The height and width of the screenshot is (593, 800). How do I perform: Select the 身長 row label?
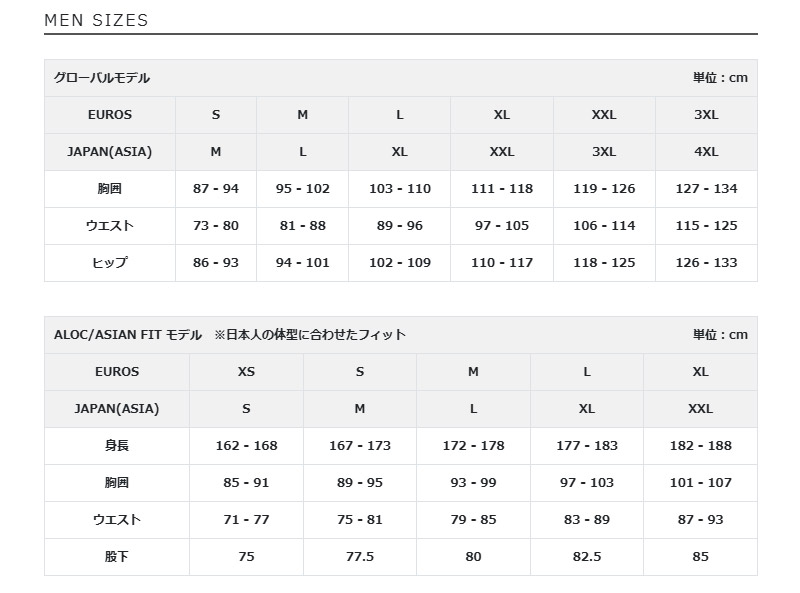click(x=116, y=446)
